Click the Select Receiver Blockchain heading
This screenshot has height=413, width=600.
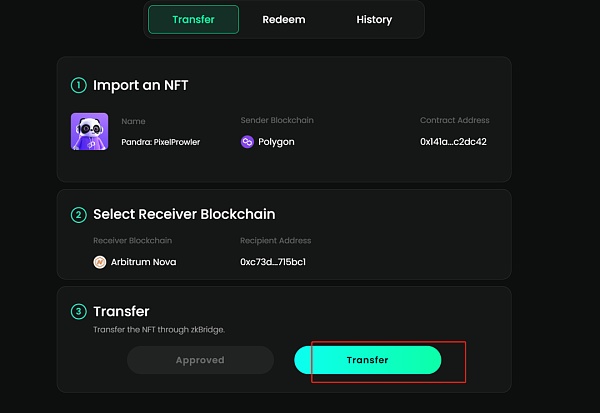pyautogui.click(x=184, y=214)
